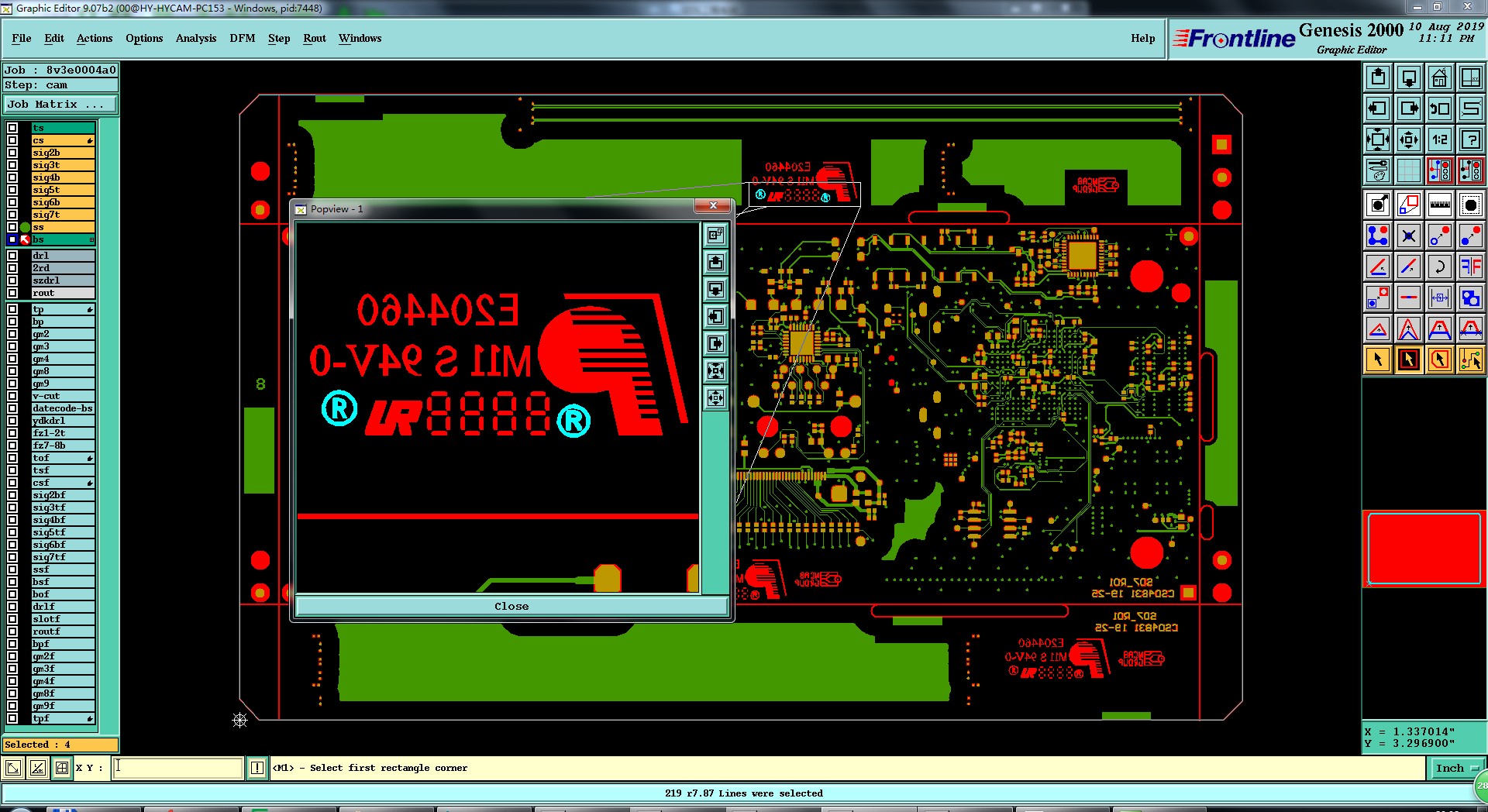Image resolution: width=1488 pixels, height=812 pixels.
Task: Toggle the ts layer checkbox
Action: pyautogui.click(x=12, y=129)
